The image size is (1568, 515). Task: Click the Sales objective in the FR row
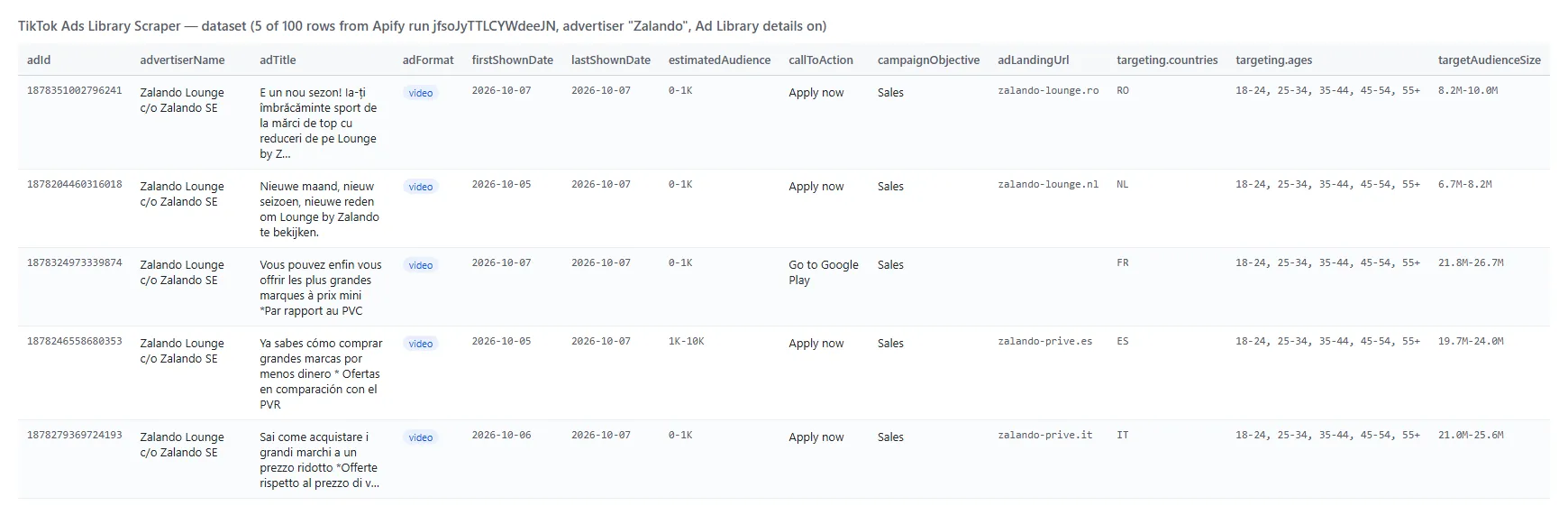890,265
